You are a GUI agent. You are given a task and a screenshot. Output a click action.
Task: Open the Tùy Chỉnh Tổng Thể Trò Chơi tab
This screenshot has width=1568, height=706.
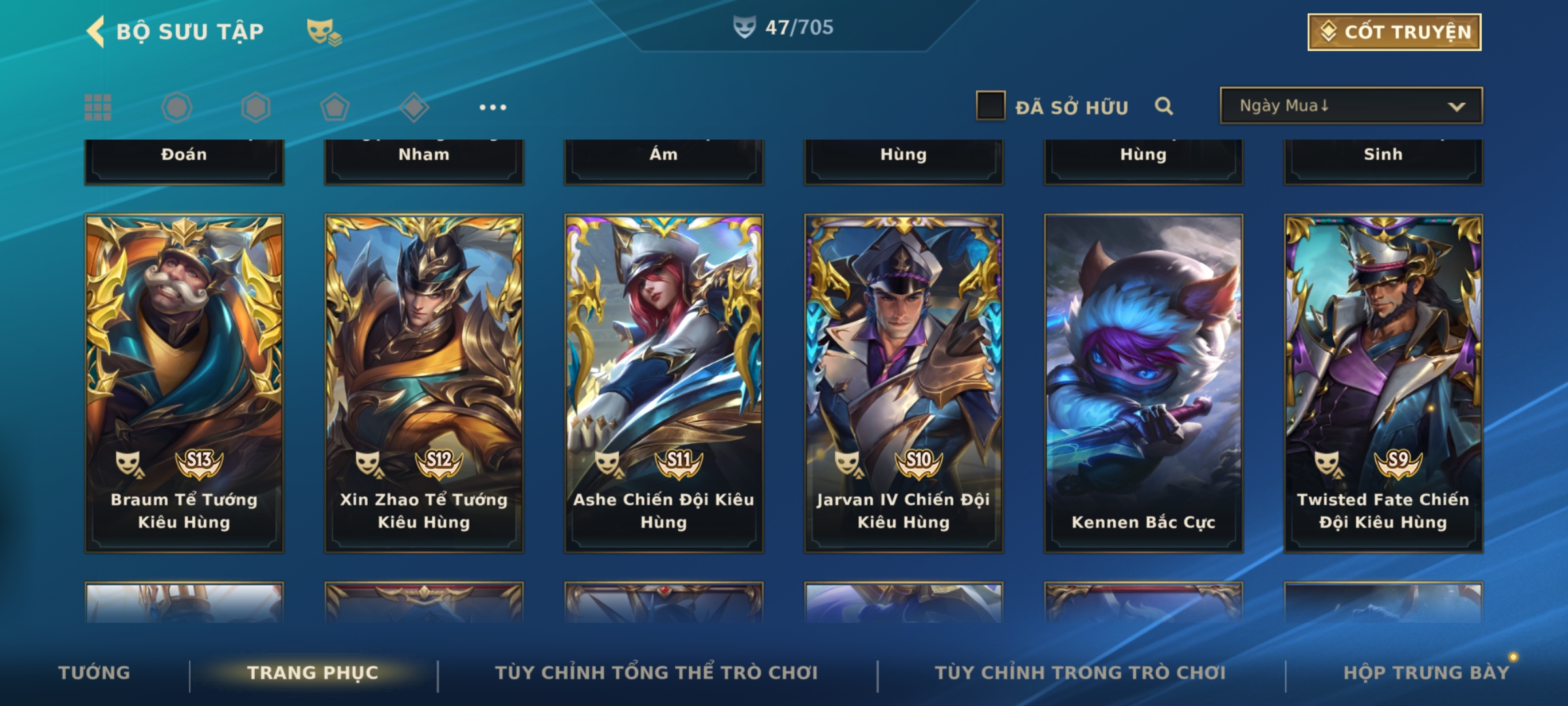pos(657,673)
